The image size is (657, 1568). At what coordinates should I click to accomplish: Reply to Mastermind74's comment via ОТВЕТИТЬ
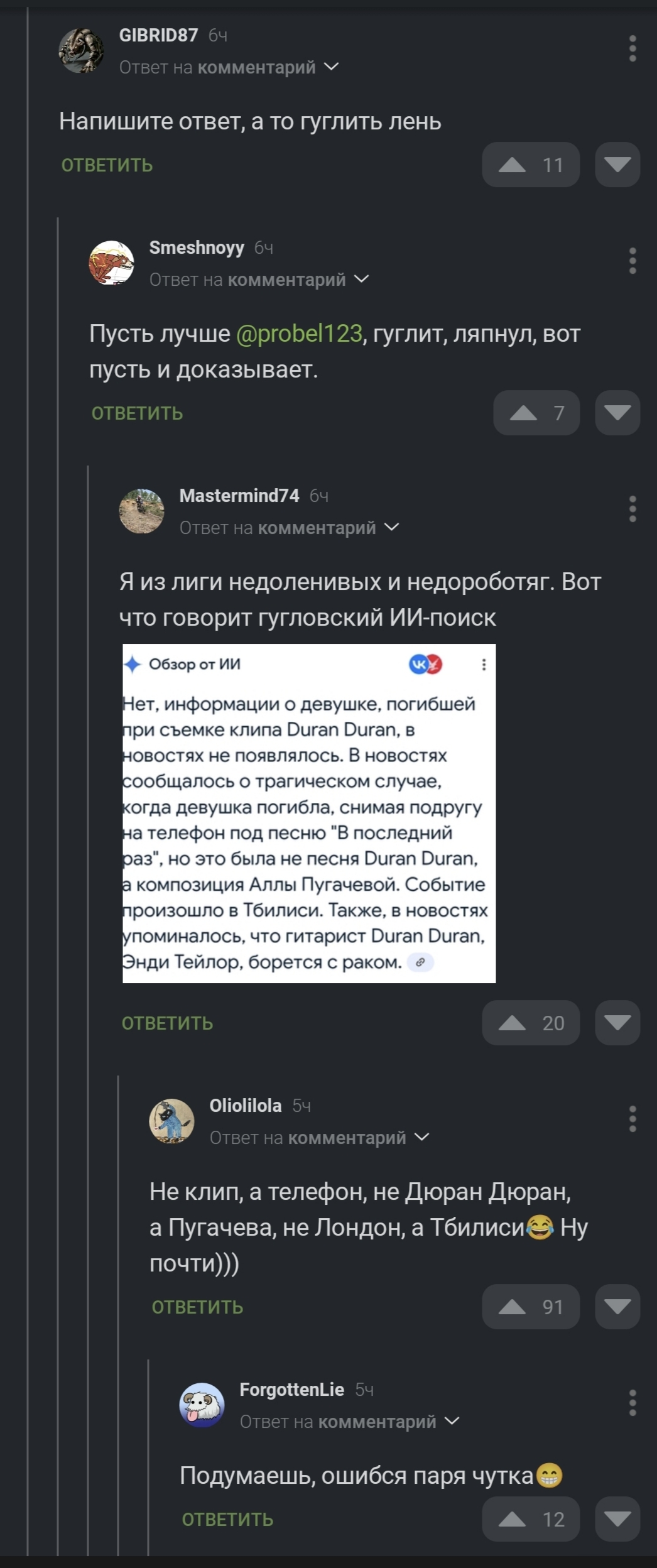(168, 1023)
